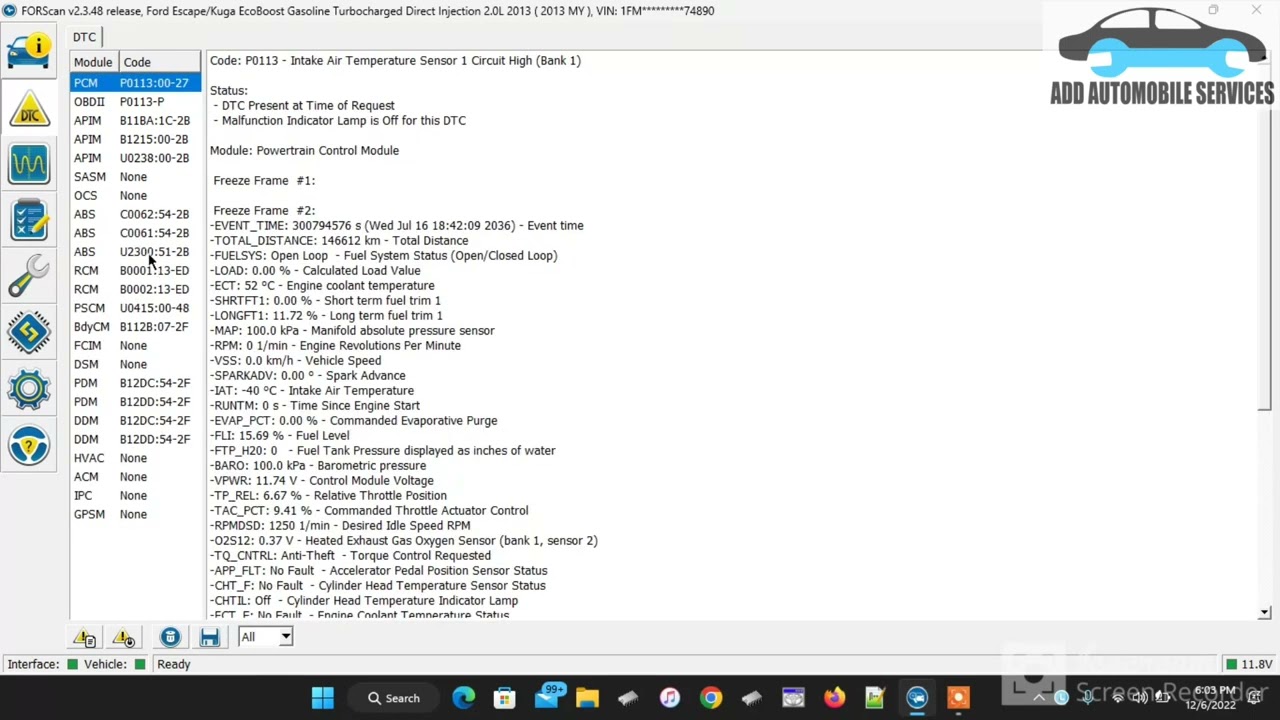Screen dimensions: 1280x720
Task: Select the ABS U2300:51-2B row
Action: 135,252
